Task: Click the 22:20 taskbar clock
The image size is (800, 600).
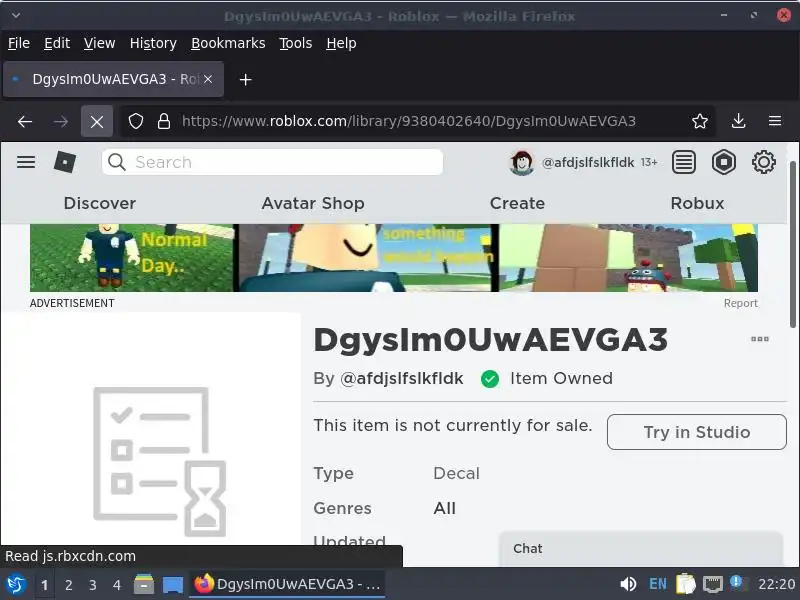Action: pyautogui.click(x=777, y=584)
